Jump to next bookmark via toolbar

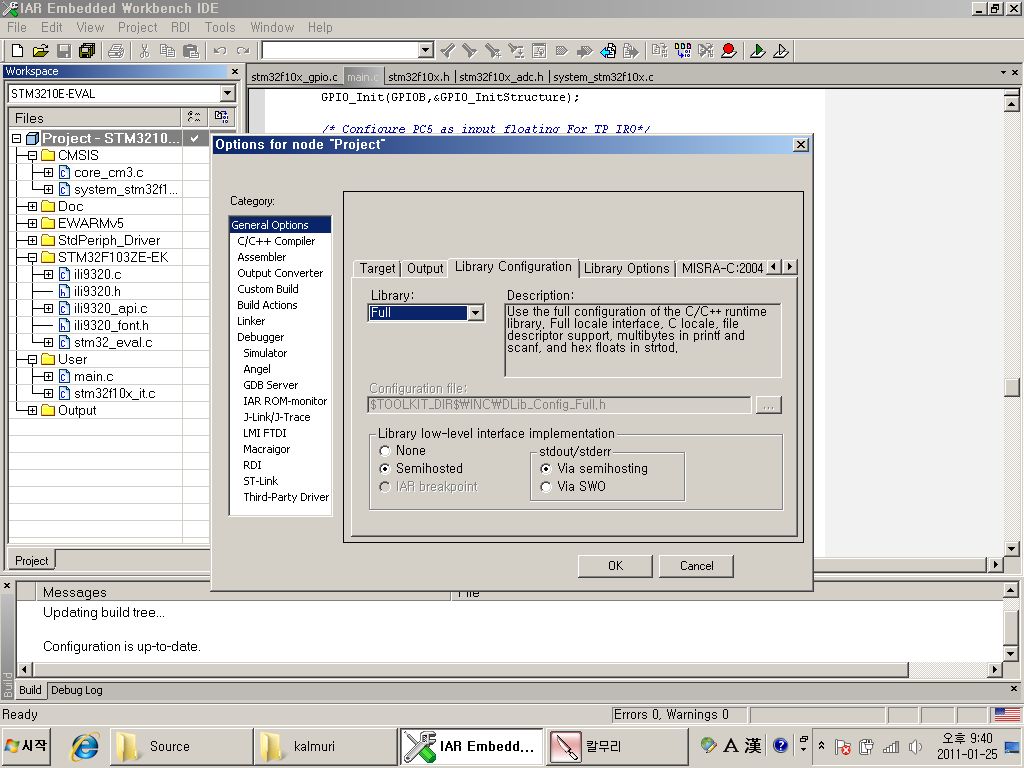(584, 50)
